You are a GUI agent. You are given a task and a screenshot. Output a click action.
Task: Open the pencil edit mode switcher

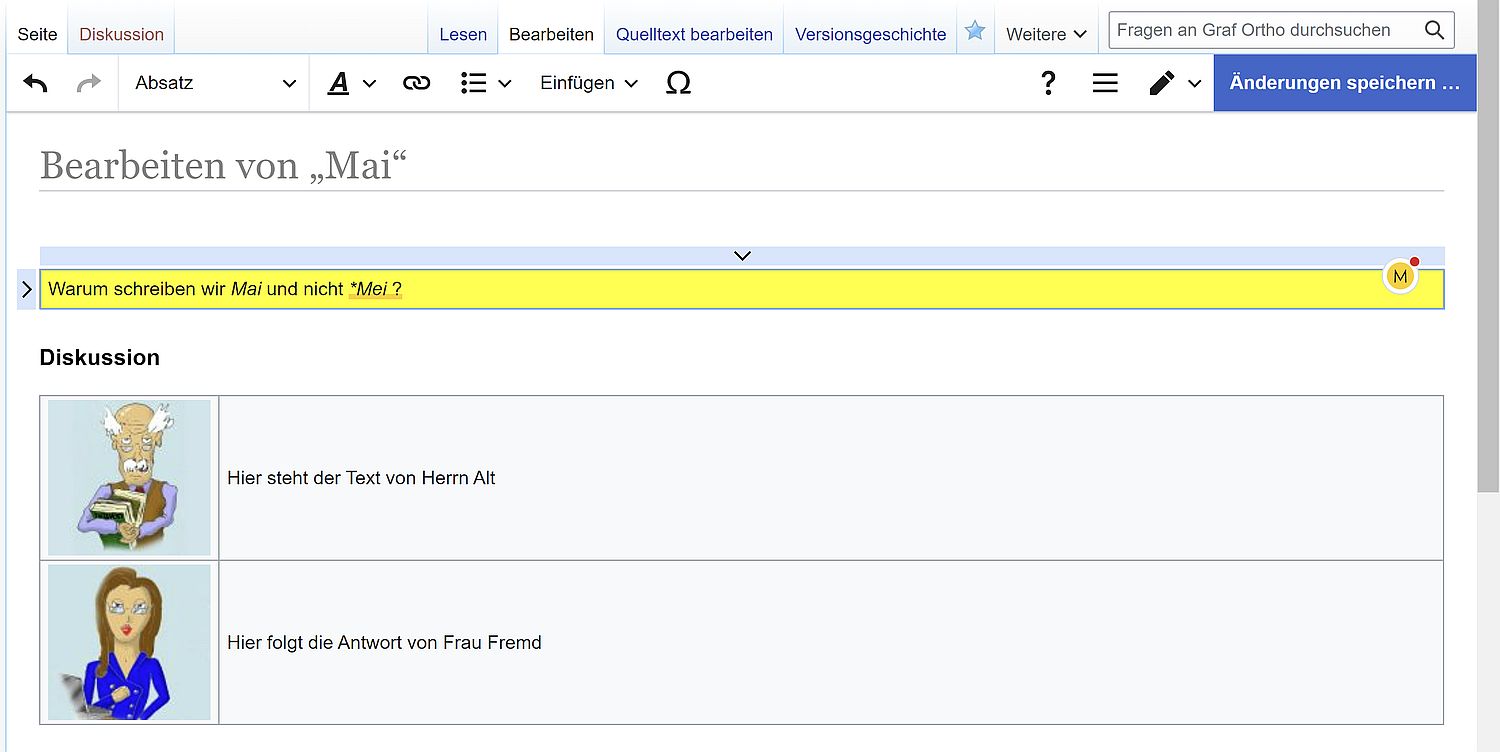coord(1174,83)
